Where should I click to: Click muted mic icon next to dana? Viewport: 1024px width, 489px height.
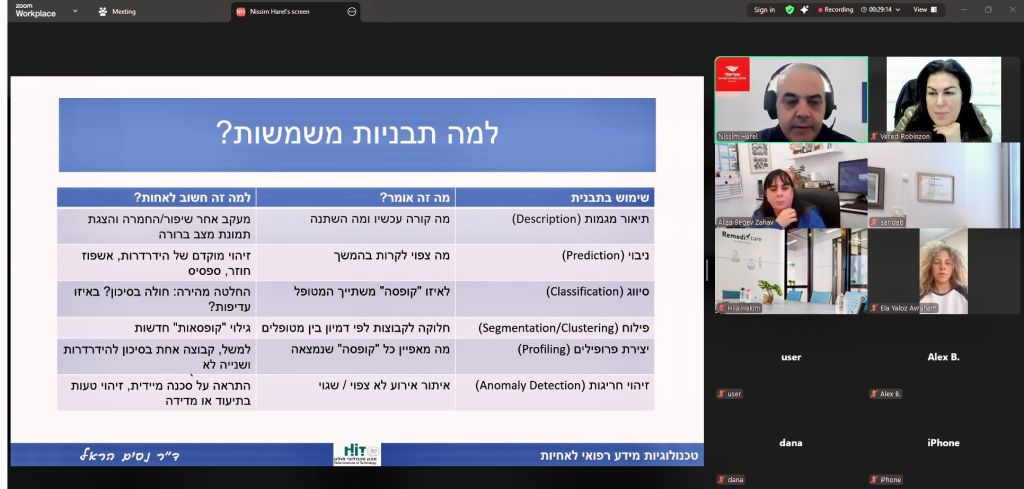tap(721, 480)
